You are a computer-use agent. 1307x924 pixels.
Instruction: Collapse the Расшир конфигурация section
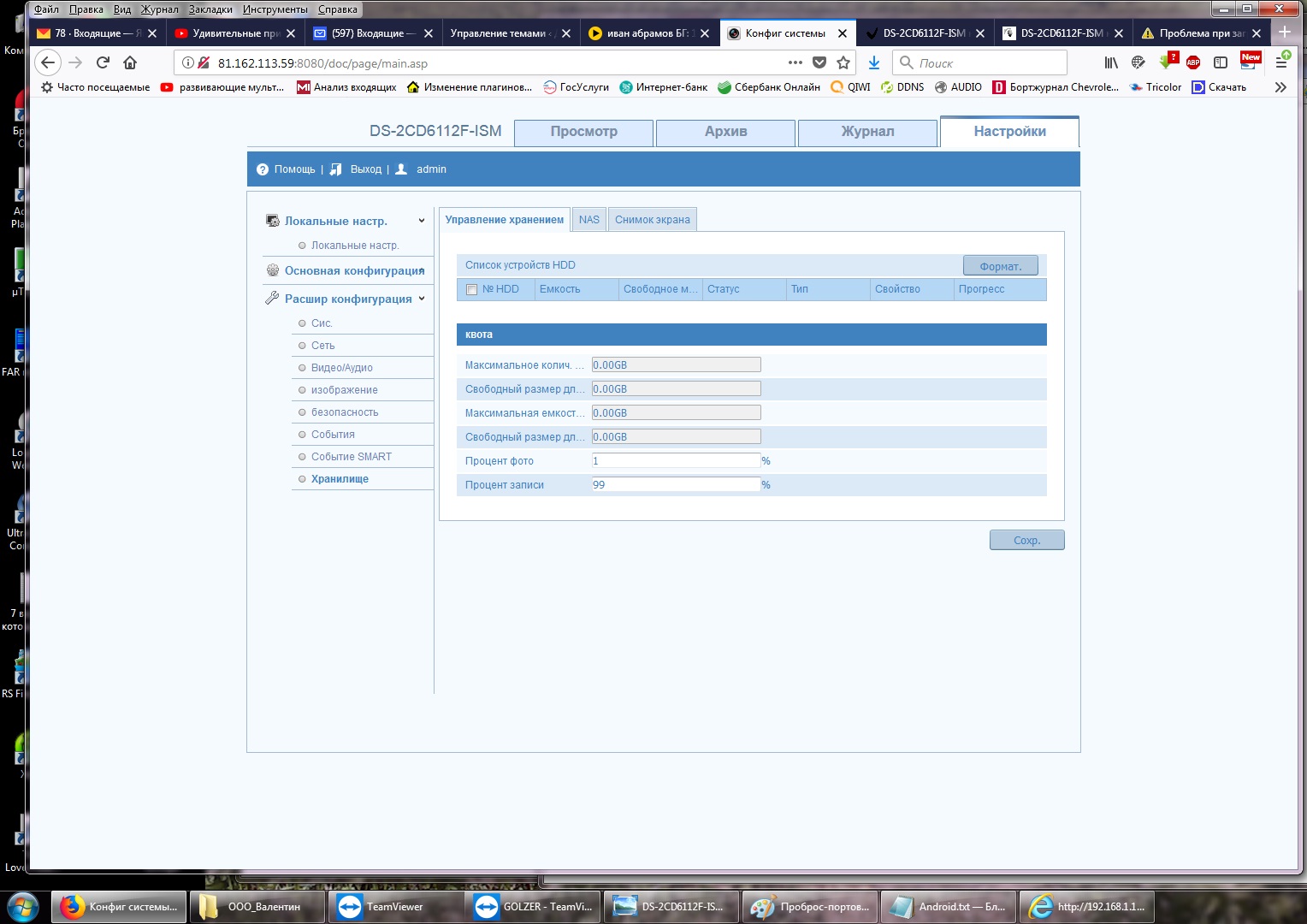tap(421, 299)
